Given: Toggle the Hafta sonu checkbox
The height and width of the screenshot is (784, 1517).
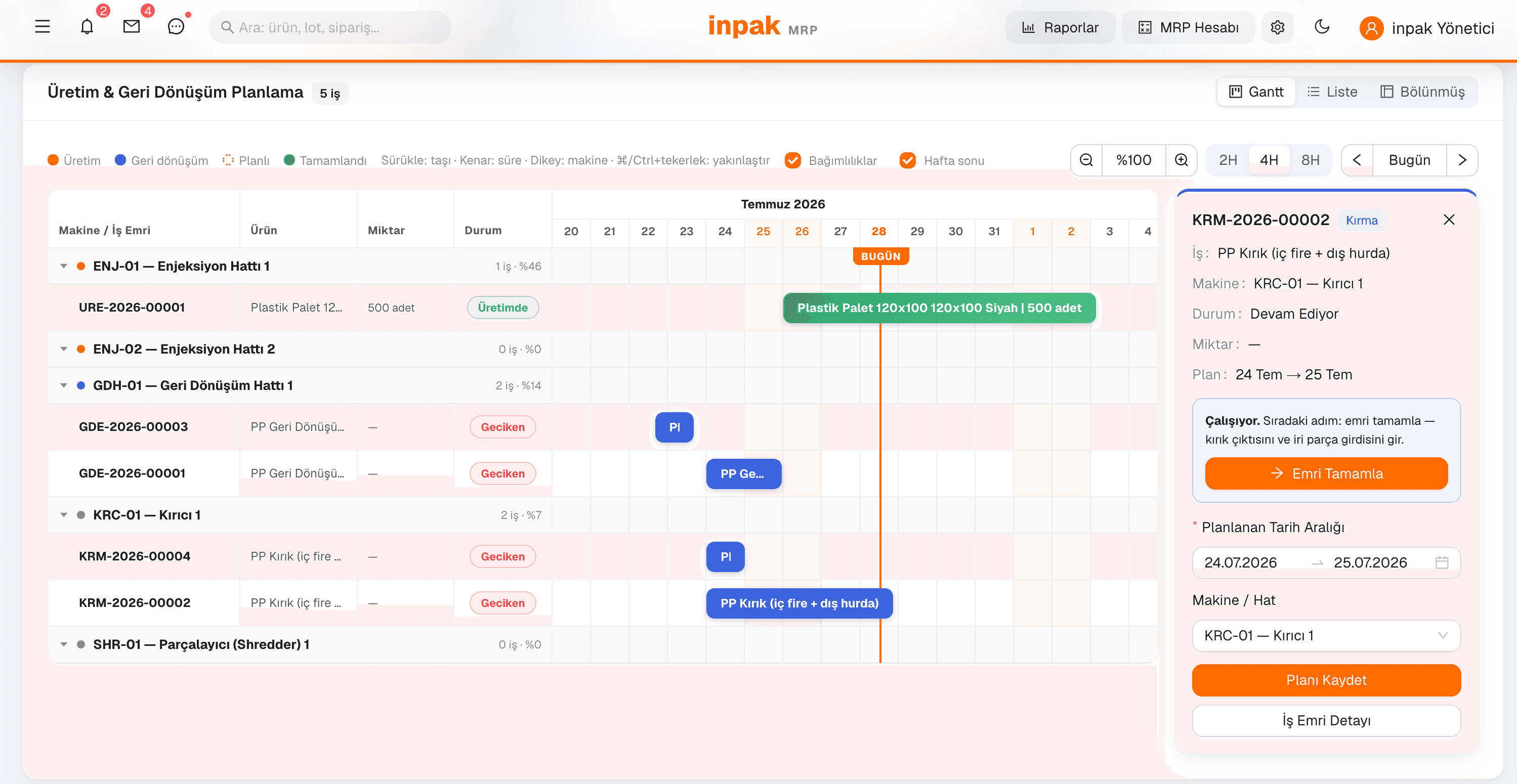Looking at the screenshot, I should pyautogui.click(x=907, y=161).
